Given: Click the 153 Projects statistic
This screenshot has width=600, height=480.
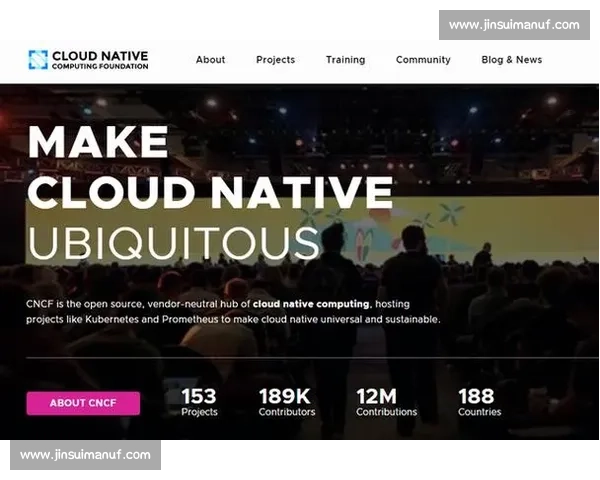Looking at the screenshot, I should point(199,402).
